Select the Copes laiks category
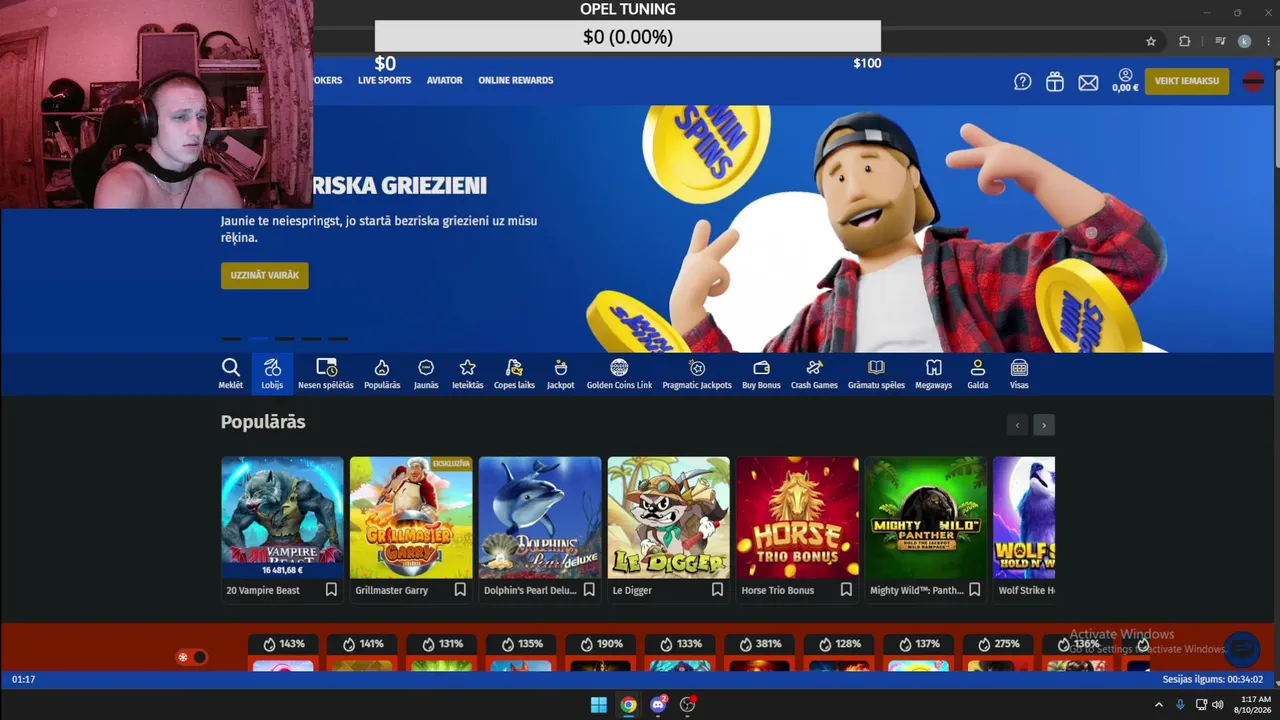Viewport: 1280px width, 720px height. (514, 373)
